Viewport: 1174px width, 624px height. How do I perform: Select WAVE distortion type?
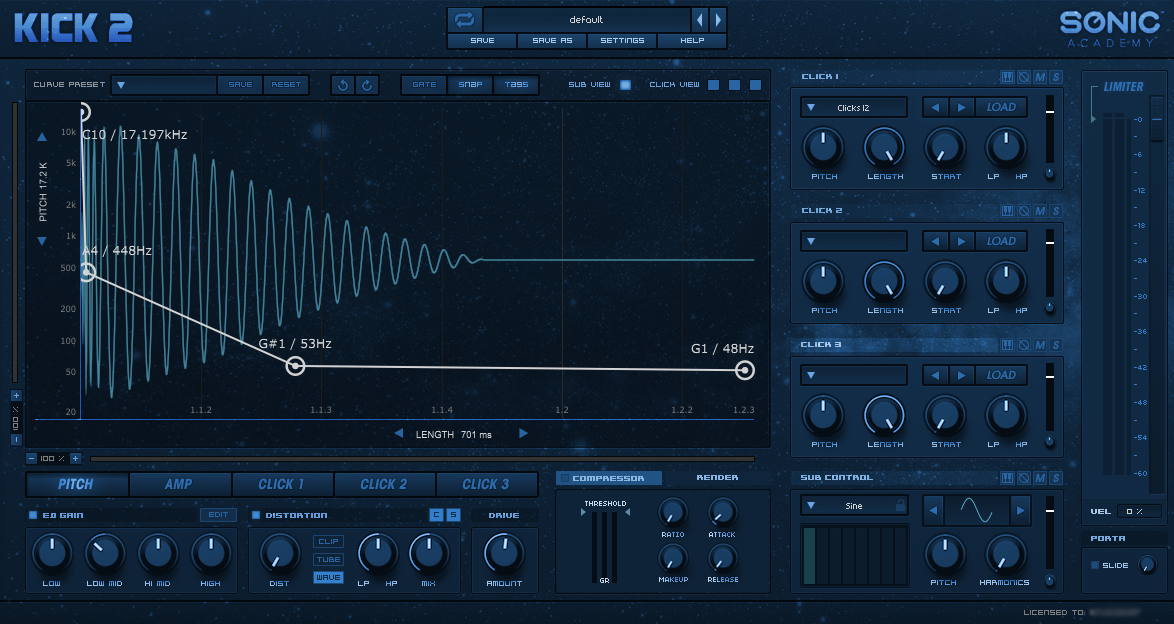(328, 578)
